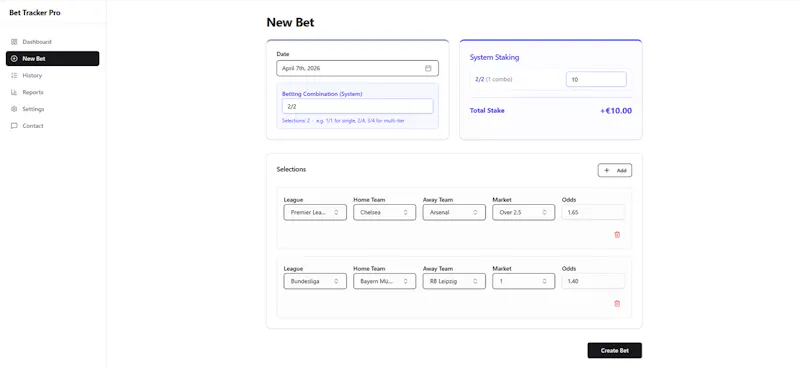Open the RB Leipzig away team dropdown
The image size is (800, 367).
(x=454, y=281)
